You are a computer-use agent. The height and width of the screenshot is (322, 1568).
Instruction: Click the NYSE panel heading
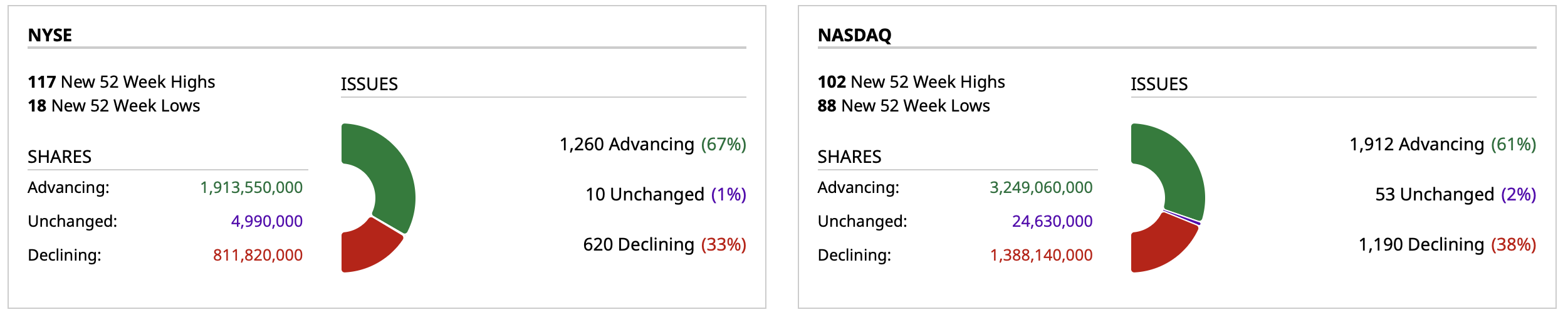pos(50,35)
